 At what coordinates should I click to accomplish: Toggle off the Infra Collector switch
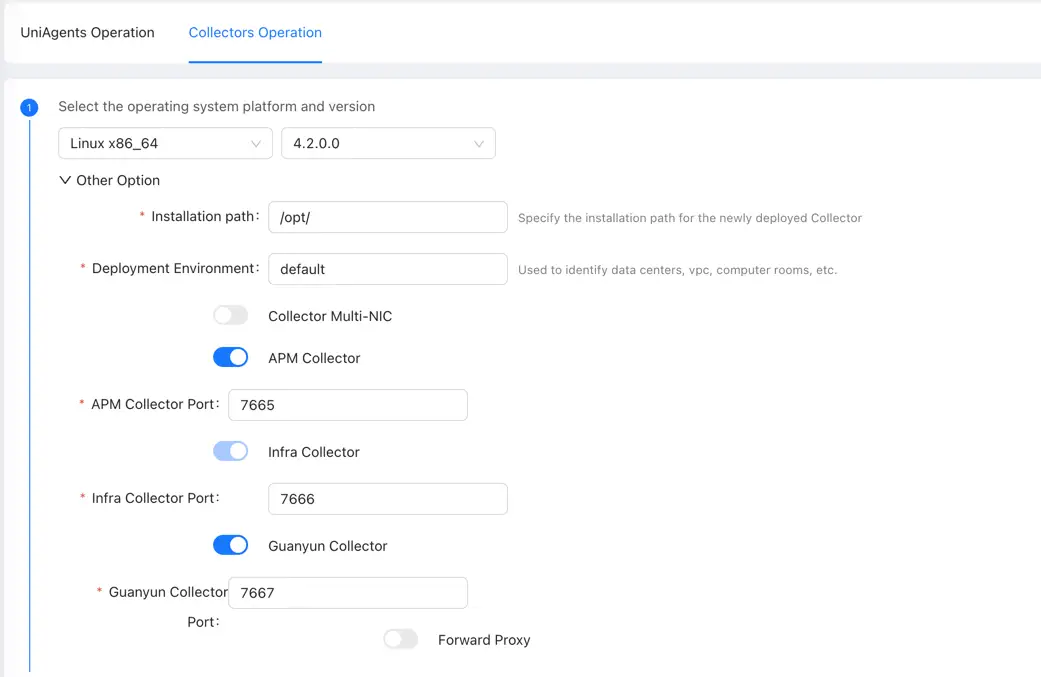pos(230,451)
